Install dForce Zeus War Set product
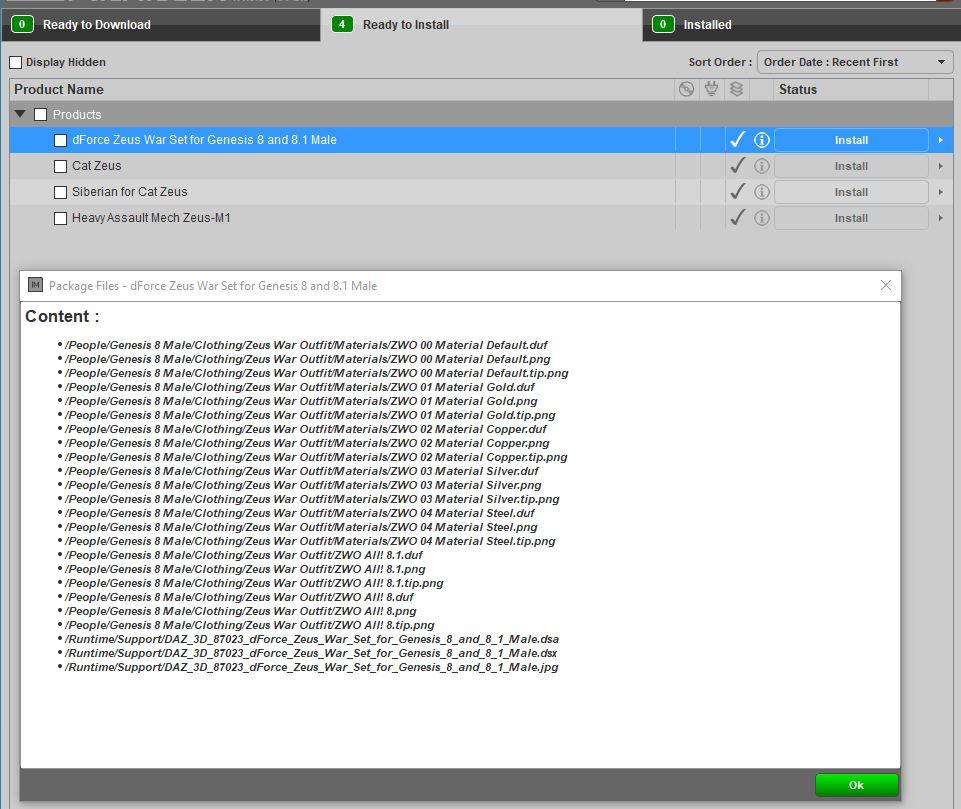Image resolution: width=961 pixels, height=809 pixels. coord(851,140)
